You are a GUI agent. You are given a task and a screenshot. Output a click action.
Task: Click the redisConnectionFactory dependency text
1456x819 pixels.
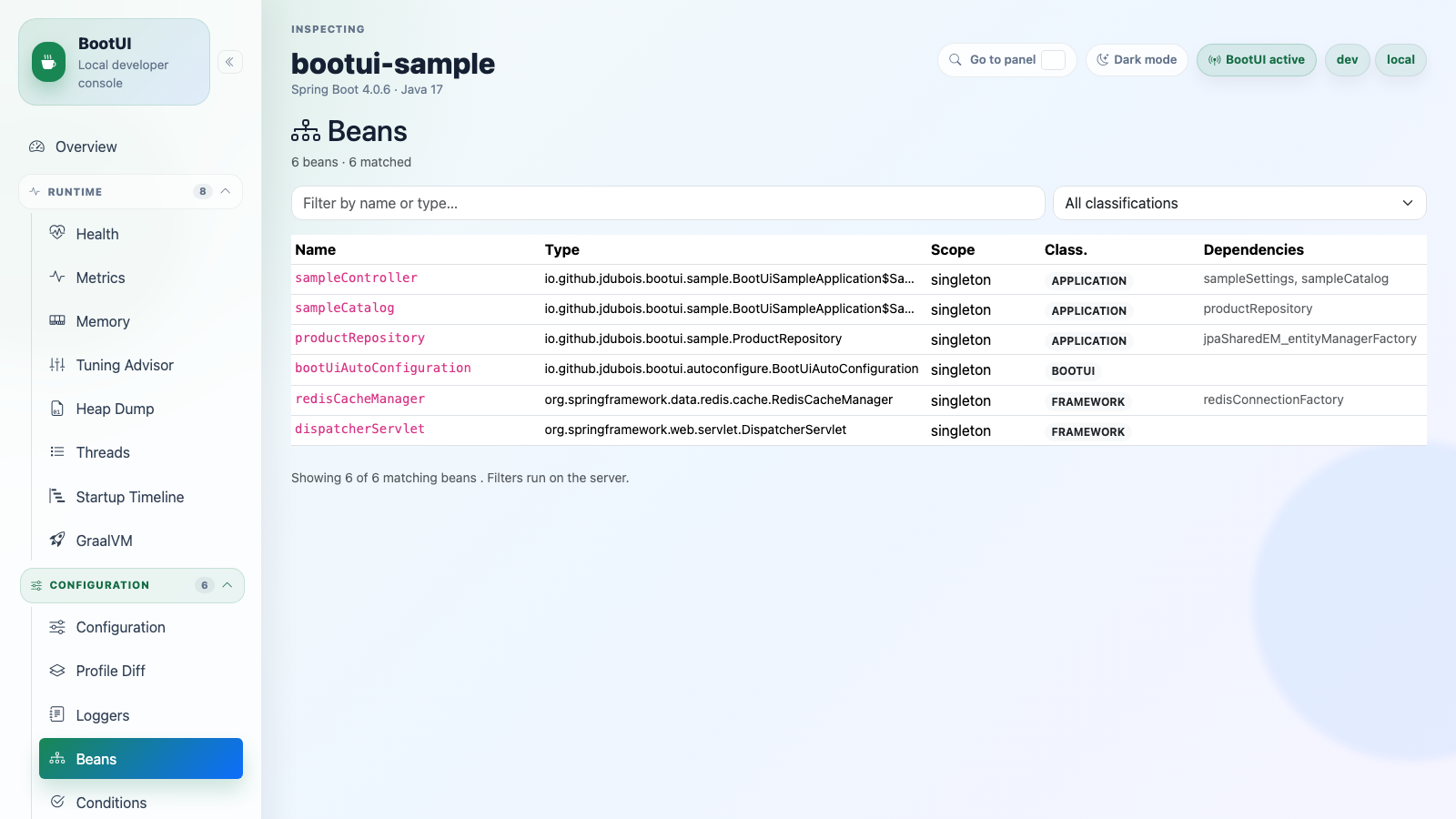click(1273, 399)
